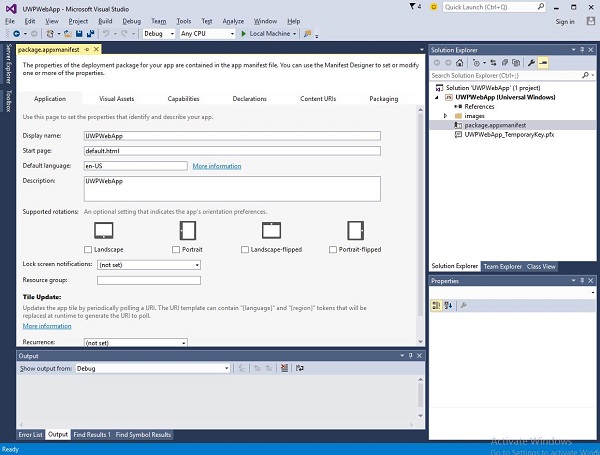Image resolution: width=600 pixels, height=455 pixels.
Task: Switch to the Visual Assets tab
Action: pyautogui.click(x=117, y=99)
